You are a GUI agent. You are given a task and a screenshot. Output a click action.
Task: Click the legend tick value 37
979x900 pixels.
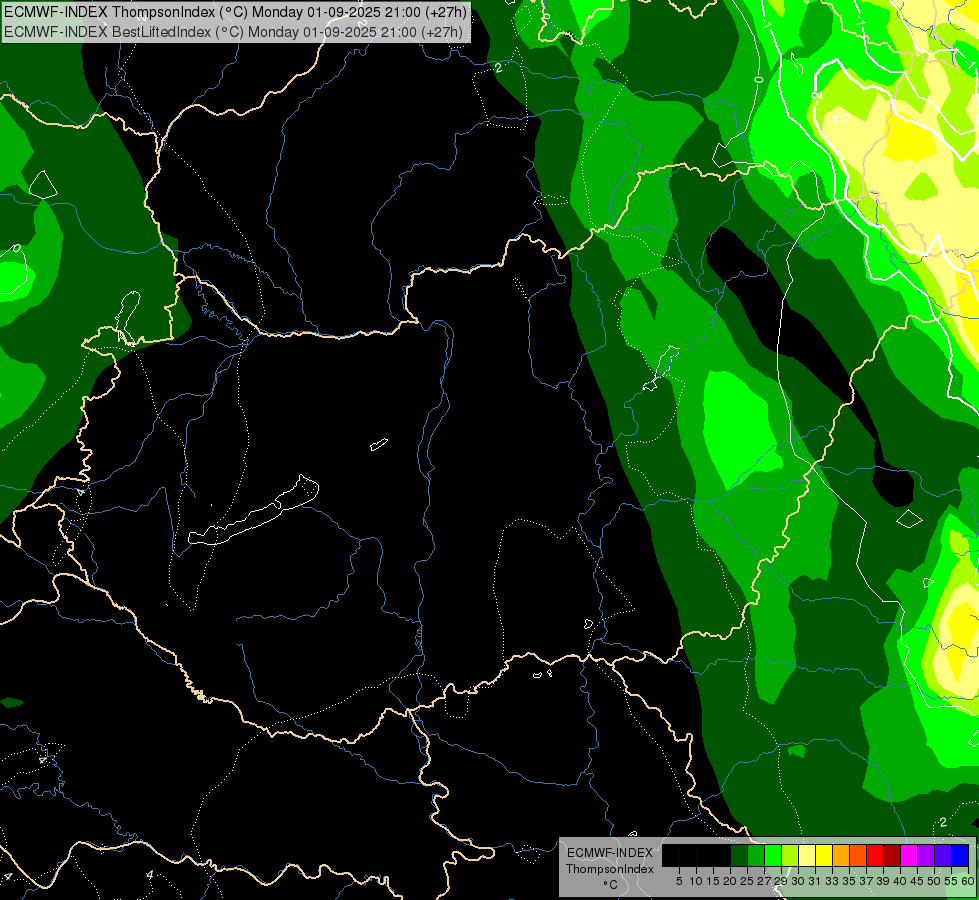point(866,881)
